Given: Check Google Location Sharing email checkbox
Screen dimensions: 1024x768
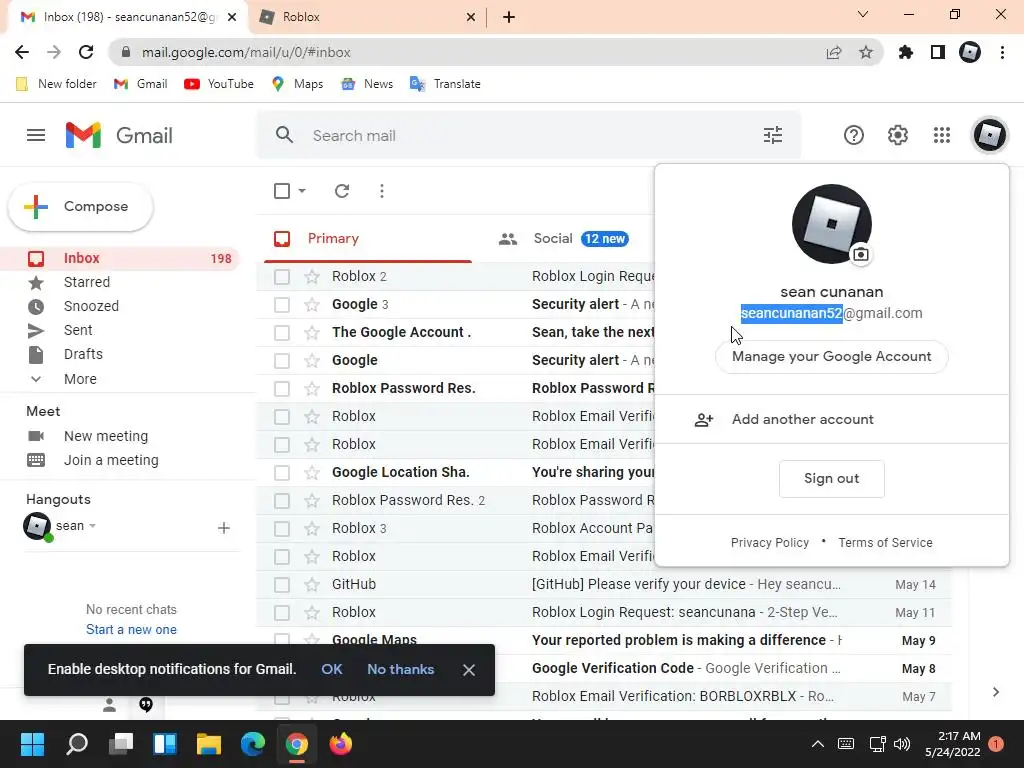Looking at the screenshot, I should point(281,473).
